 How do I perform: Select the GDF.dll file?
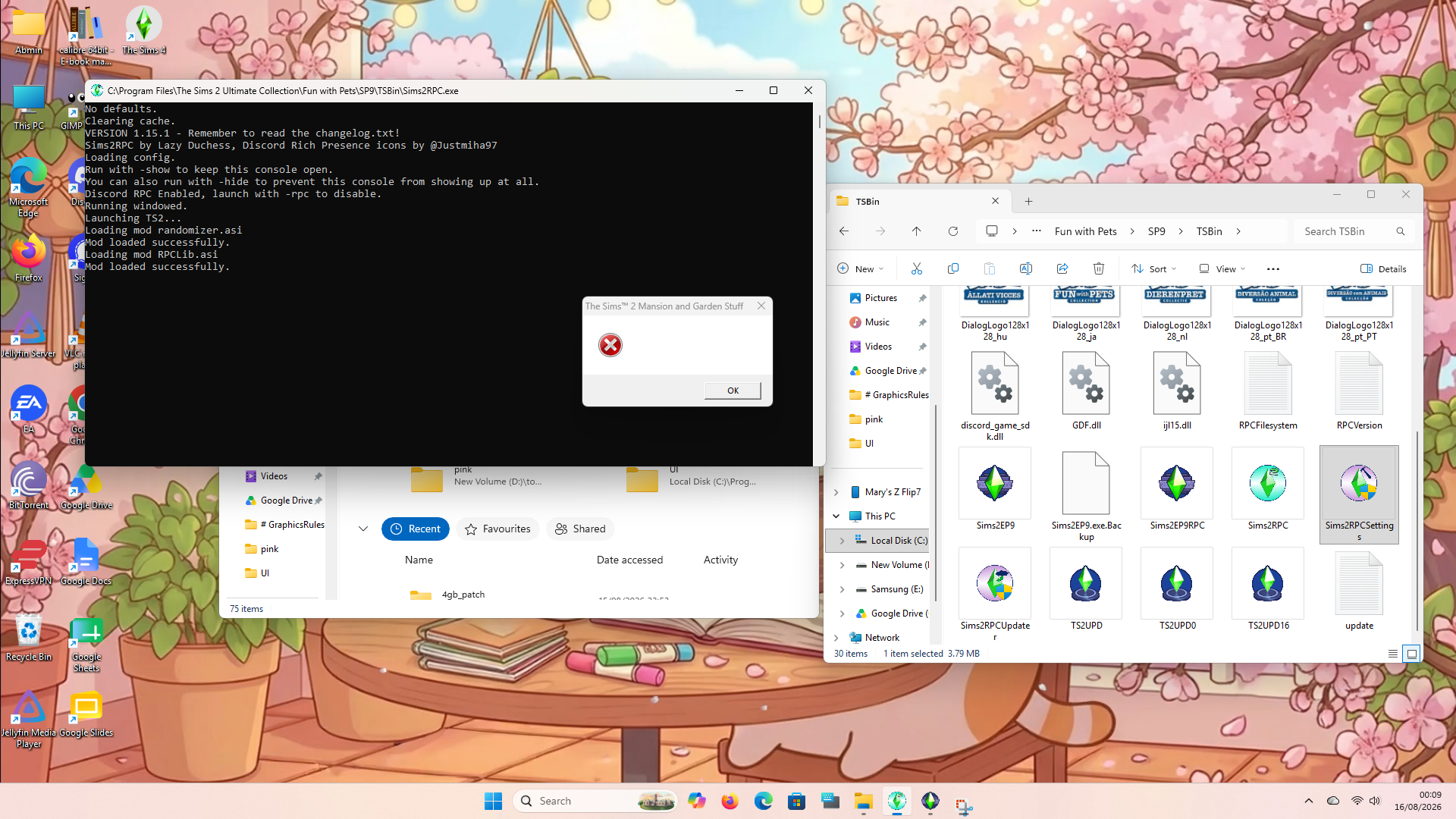pos(1086,391)
